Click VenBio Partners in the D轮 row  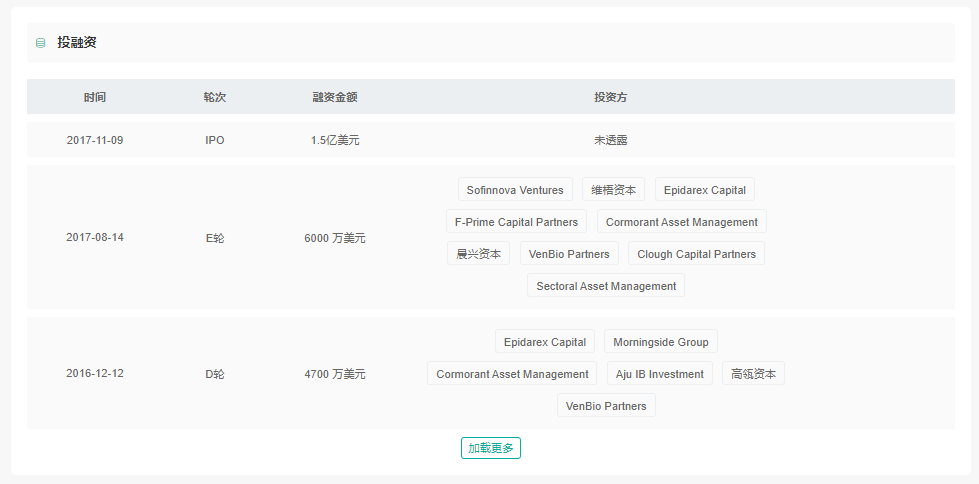tap(606, 406)
